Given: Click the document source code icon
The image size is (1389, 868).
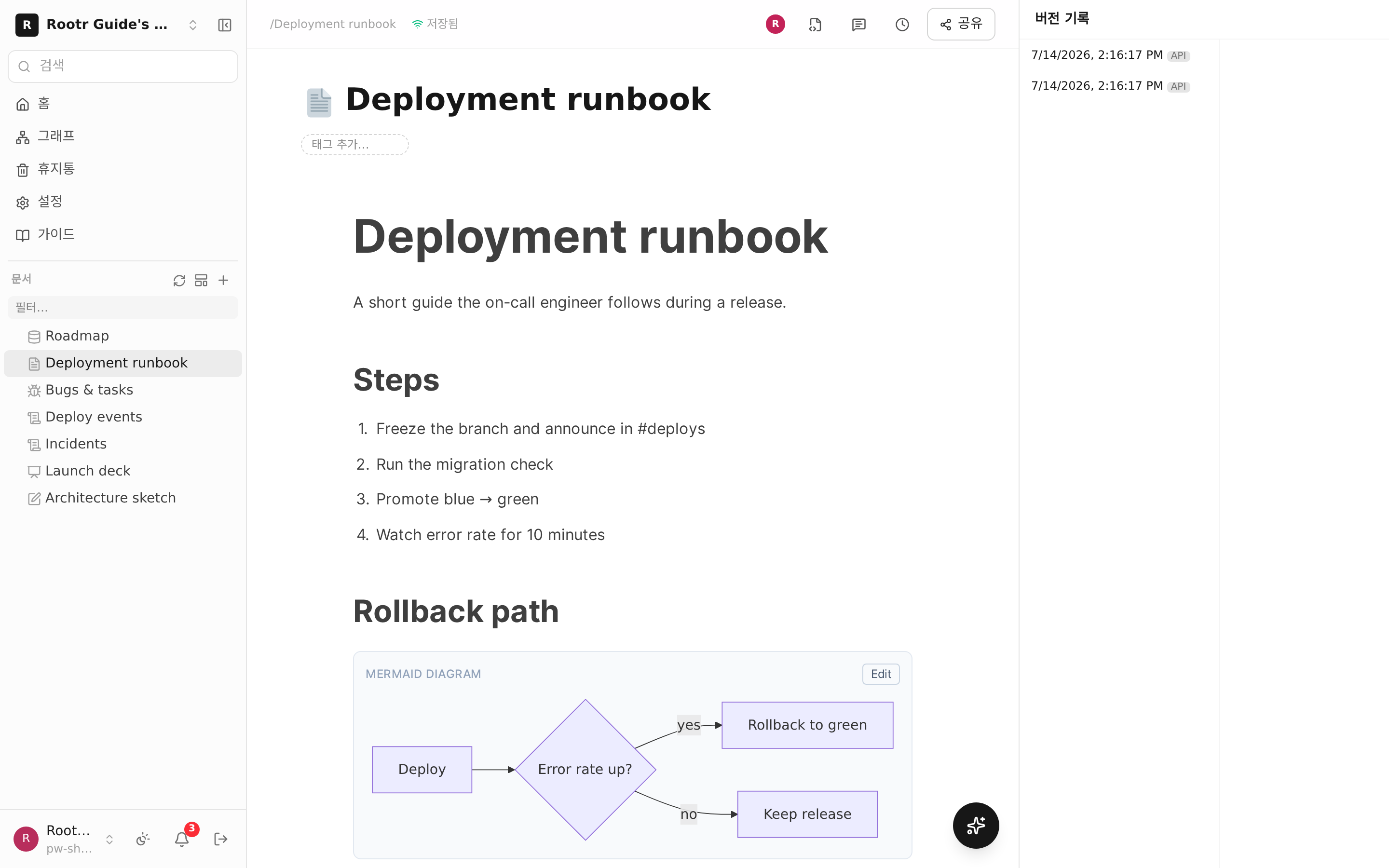Looking at the screenshot, I should [x=815, y=24].
